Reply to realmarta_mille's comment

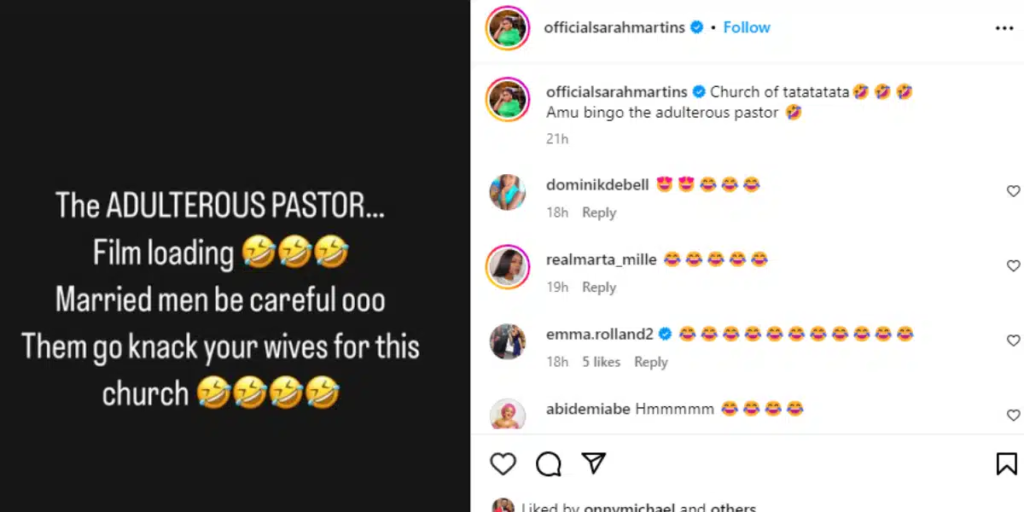tap(599, 288)
